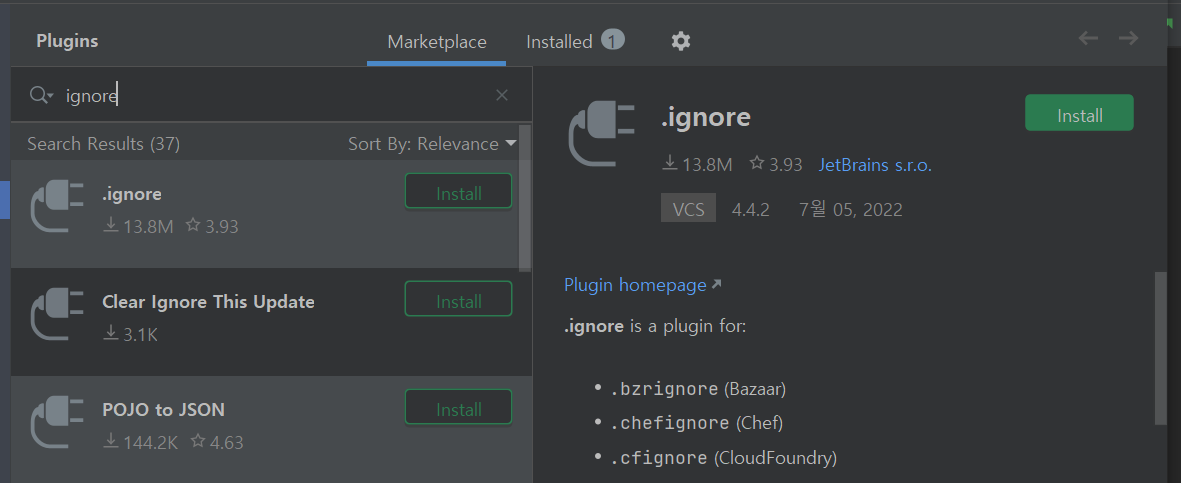Install the POJO to JSON plugin

(459, 408)
